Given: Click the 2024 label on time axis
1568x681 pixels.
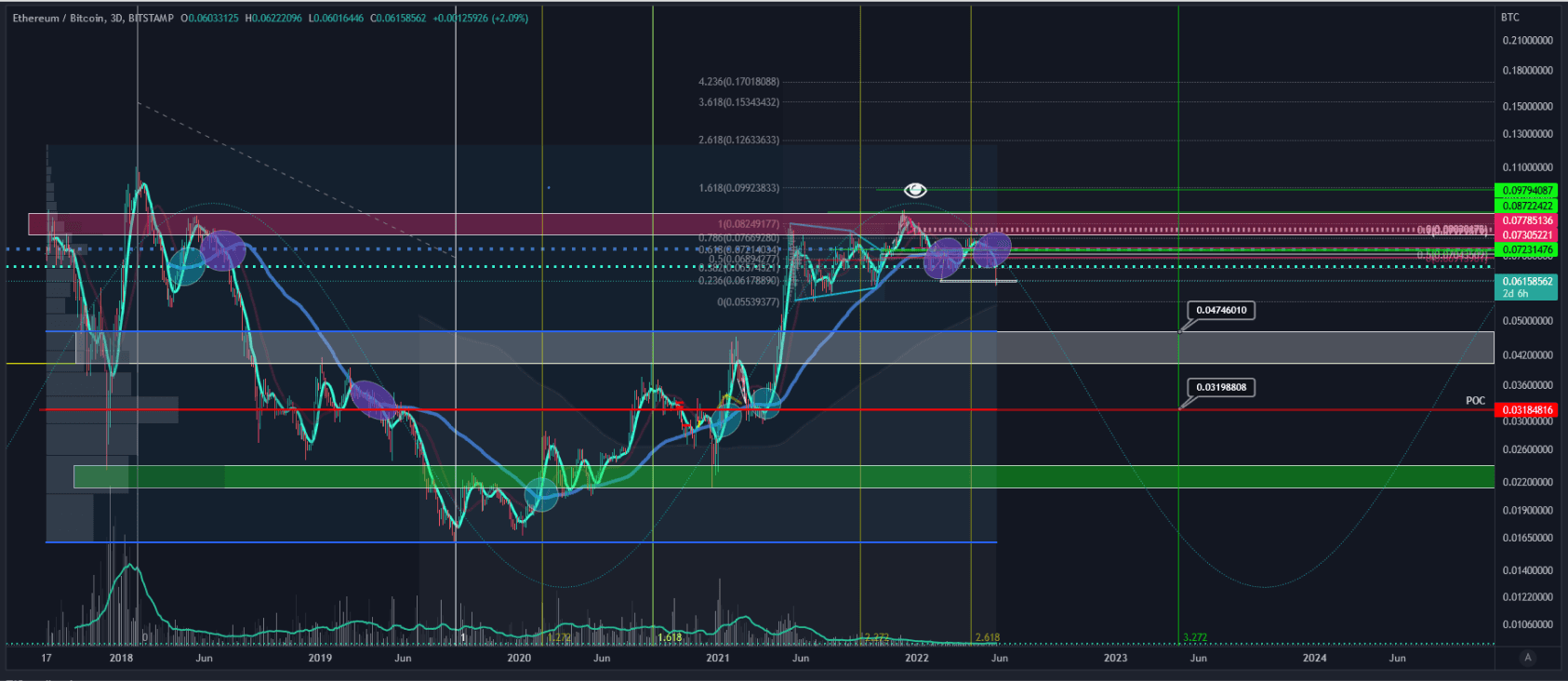Looking at the screenshot, I should click(1315, 658).
